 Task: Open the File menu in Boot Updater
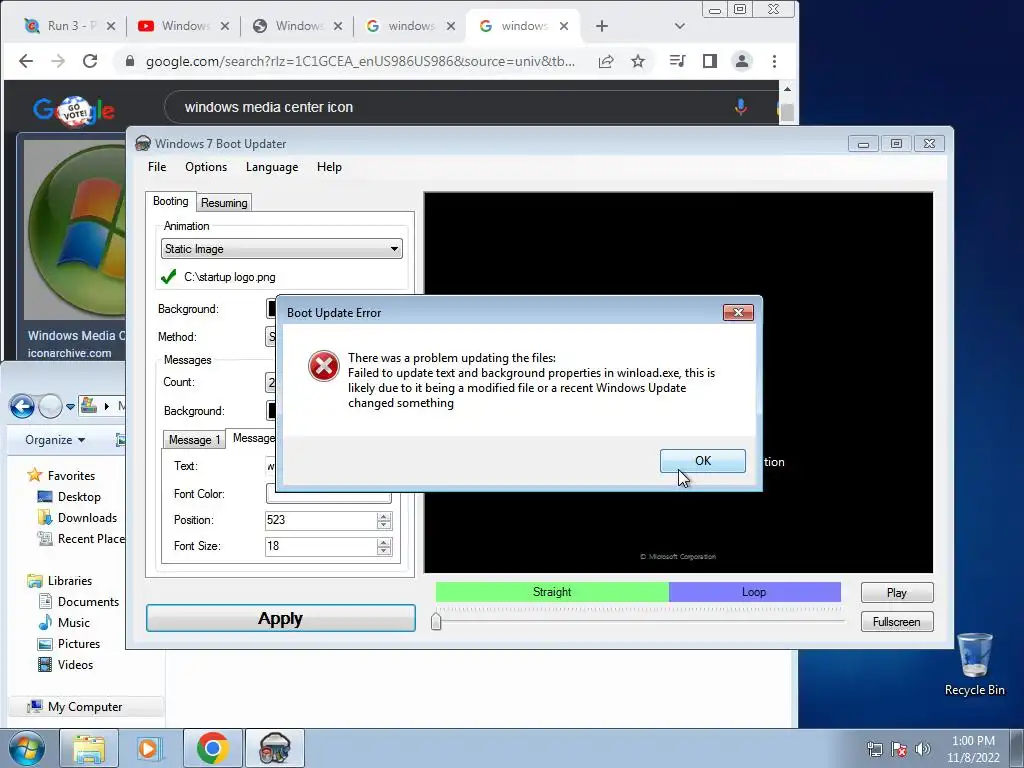point(157,167)
